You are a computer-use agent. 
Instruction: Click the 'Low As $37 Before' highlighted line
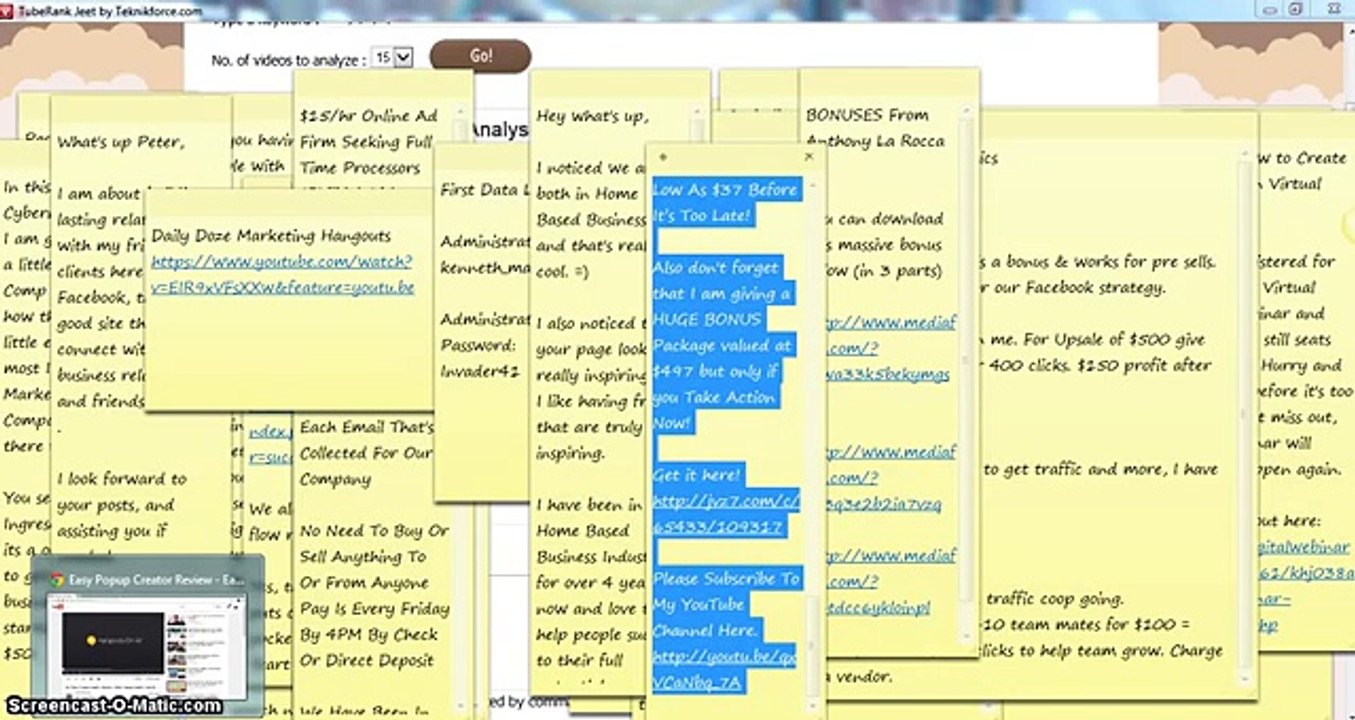725,189
